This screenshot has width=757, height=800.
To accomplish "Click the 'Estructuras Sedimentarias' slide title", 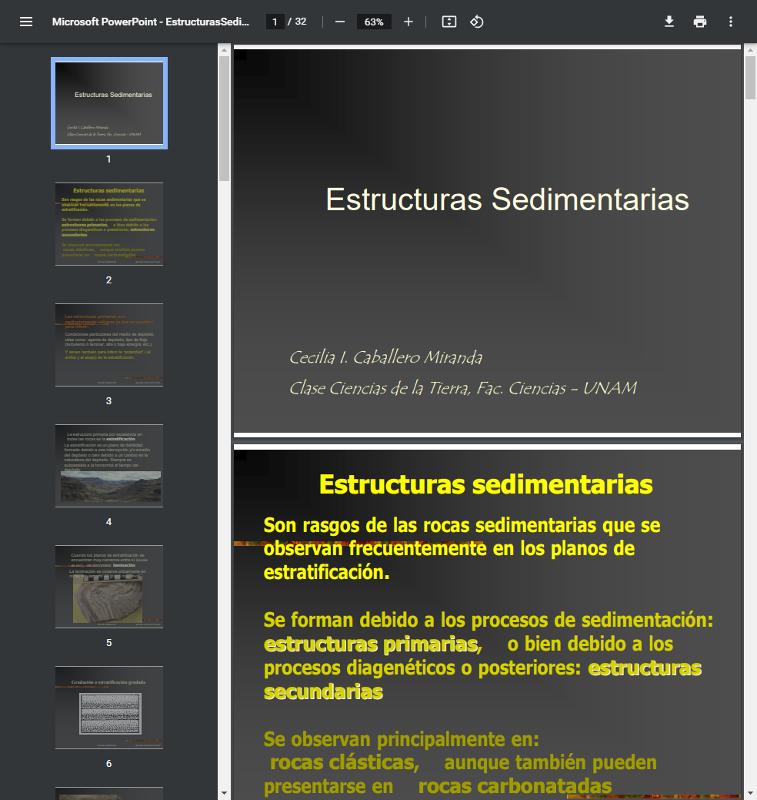I will 507,199.
